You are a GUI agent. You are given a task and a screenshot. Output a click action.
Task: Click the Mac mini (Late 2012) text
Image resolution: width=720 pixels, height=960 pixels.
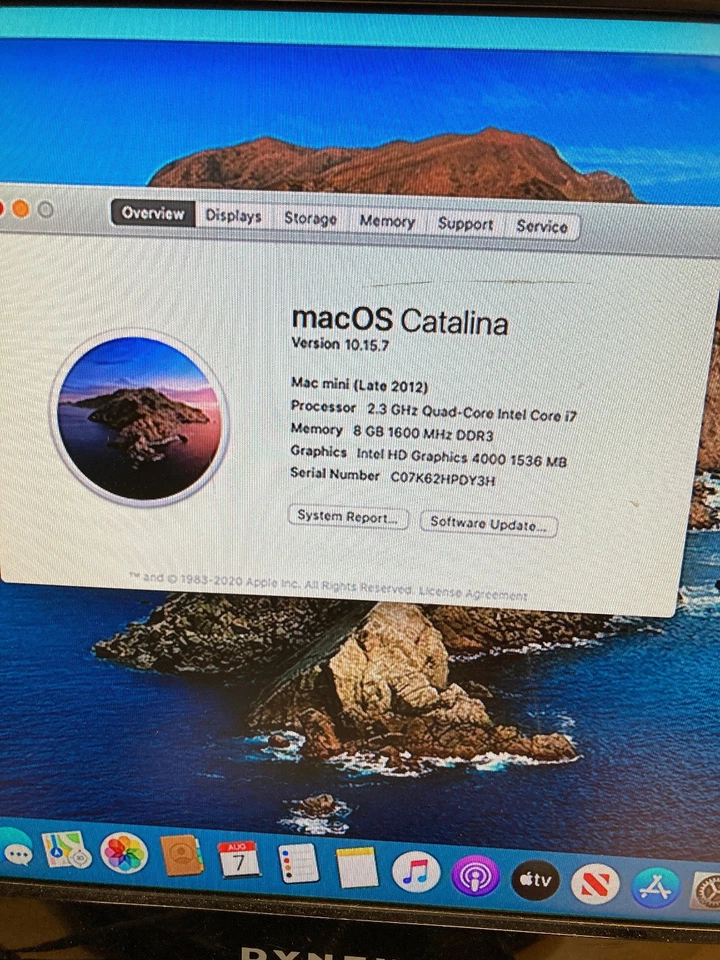tap(359, 385)
